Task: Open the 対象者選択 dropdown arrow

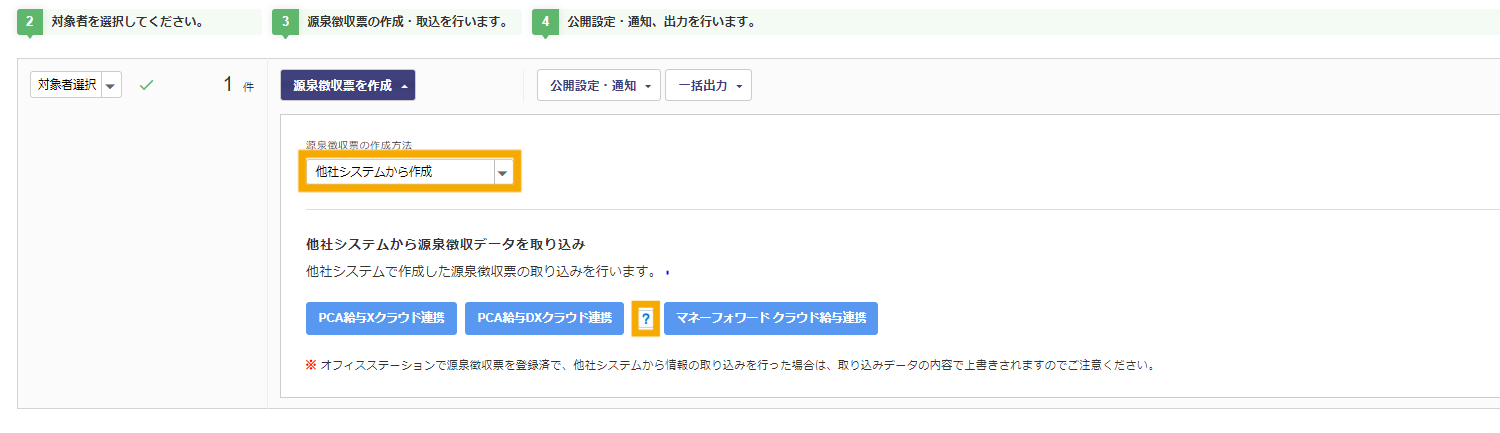Action: point(111,86)
